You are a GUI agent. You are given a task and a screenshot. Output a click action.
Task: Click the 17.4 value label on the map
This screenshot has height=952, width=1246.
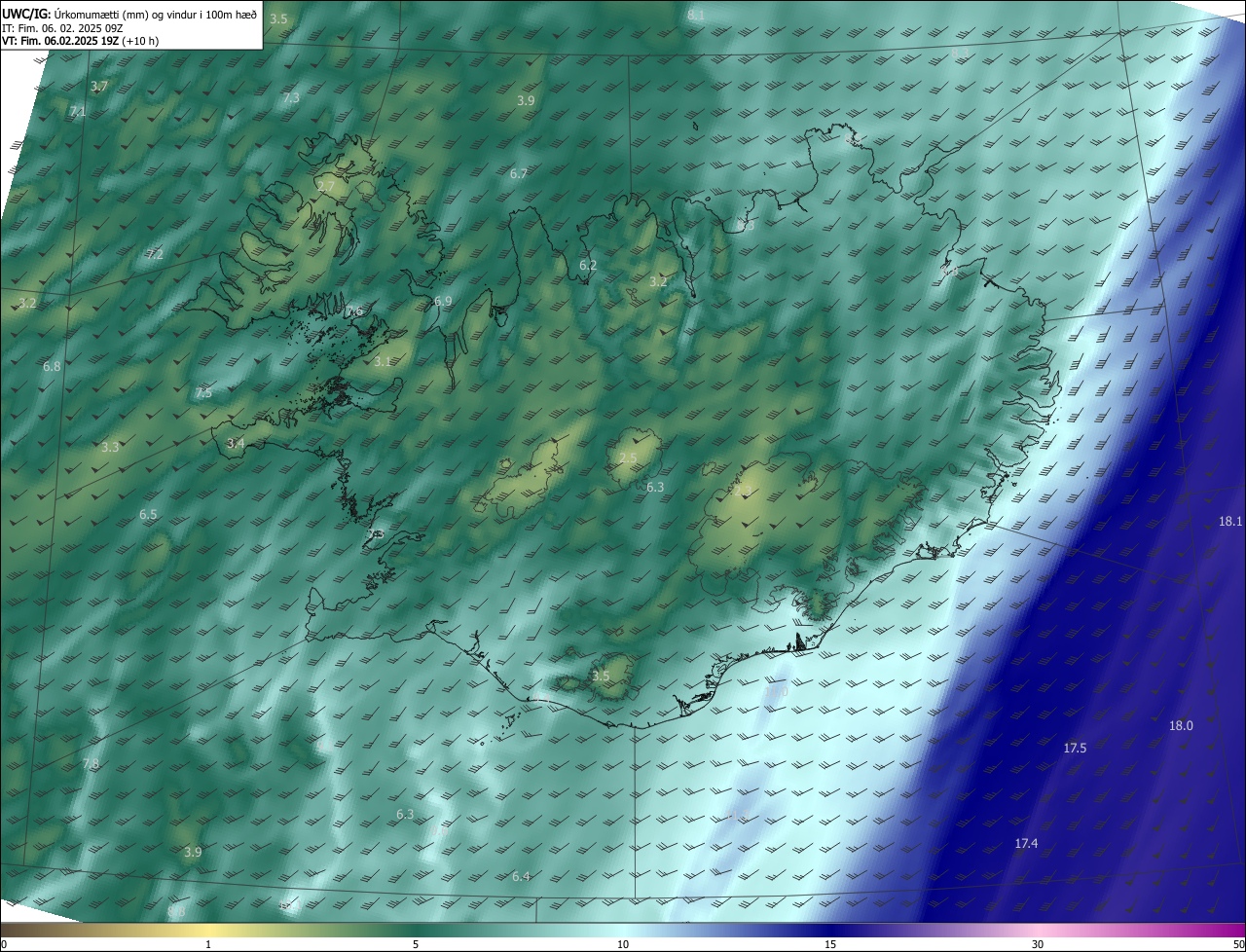pos(1026,843)
